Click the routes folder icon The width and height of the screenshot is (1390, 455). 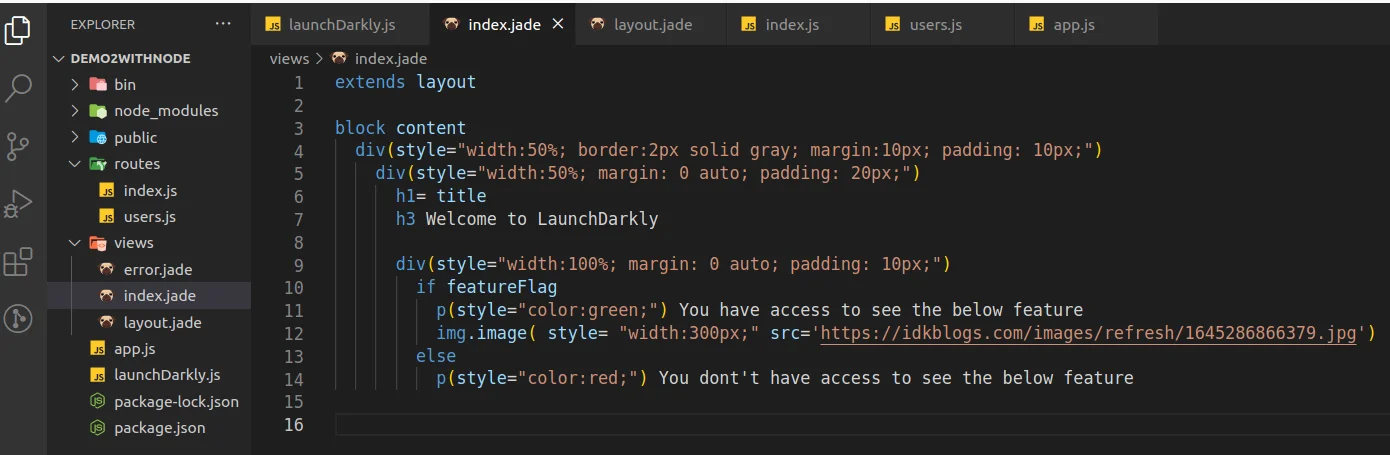click(x=98, y=164)
